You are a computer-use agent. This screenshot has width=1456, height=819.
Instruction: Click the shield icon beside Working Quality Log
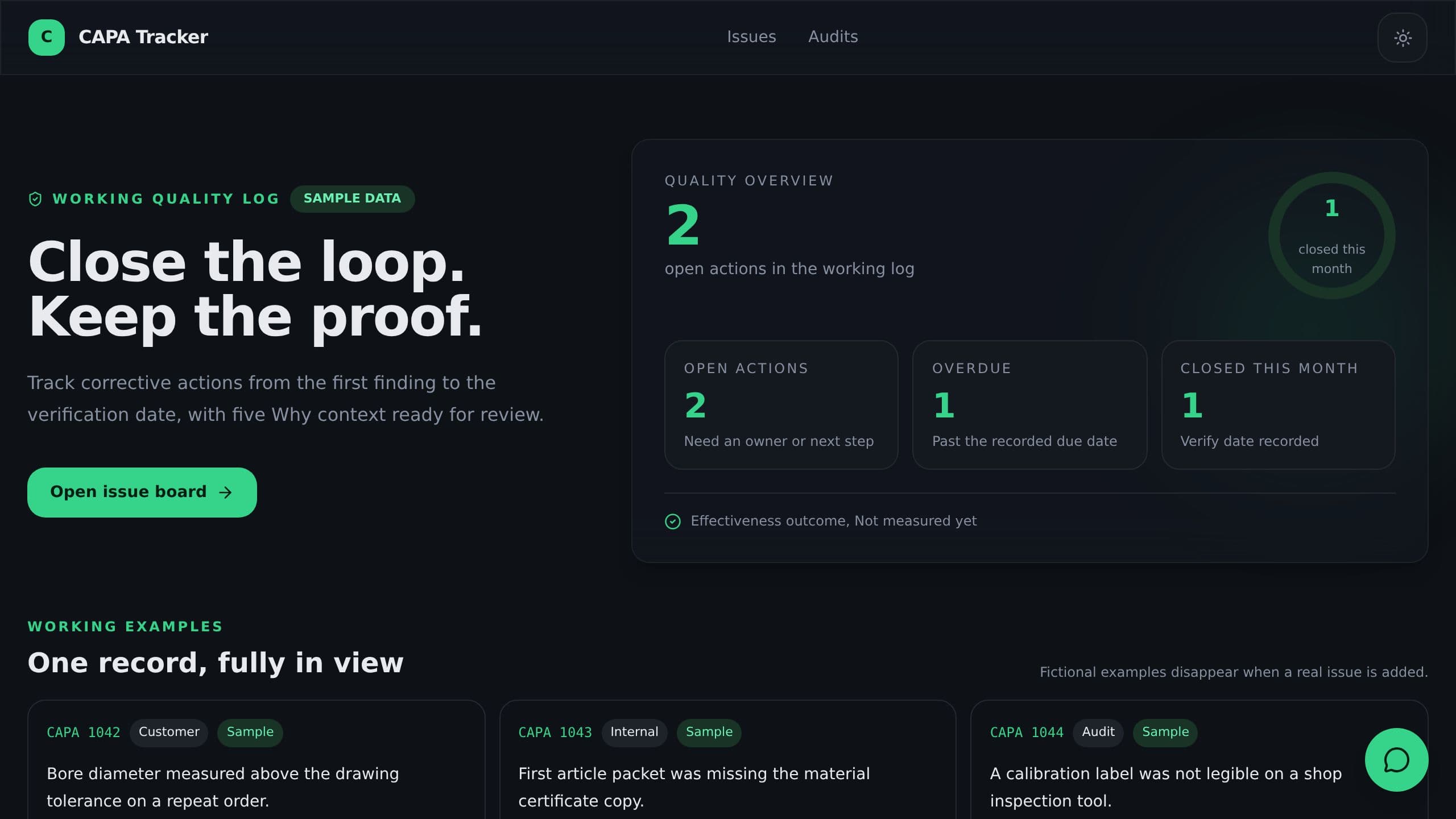(x=35, y=199)
